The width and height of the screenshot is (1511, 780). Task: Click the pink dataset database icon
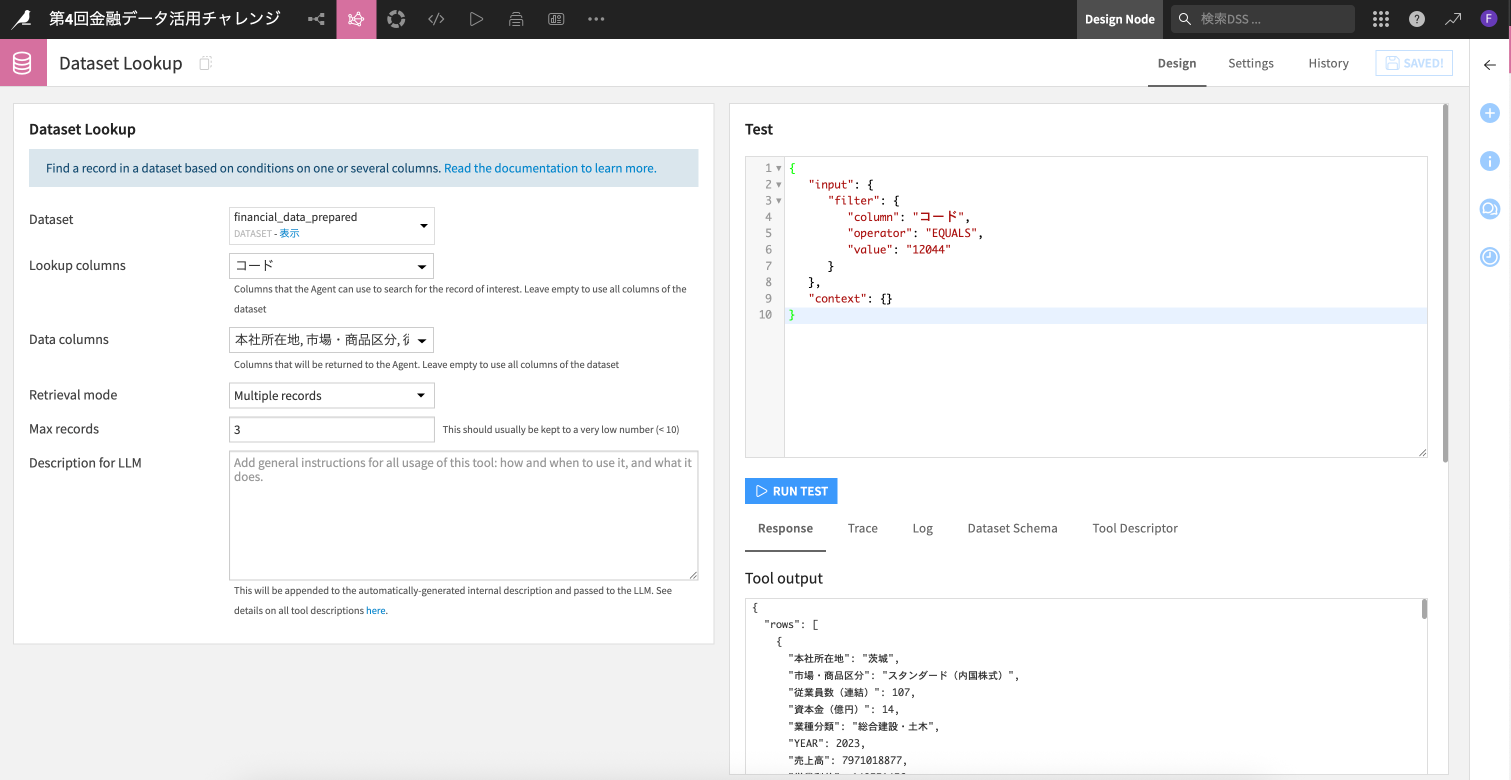click(x=23, y=63)
